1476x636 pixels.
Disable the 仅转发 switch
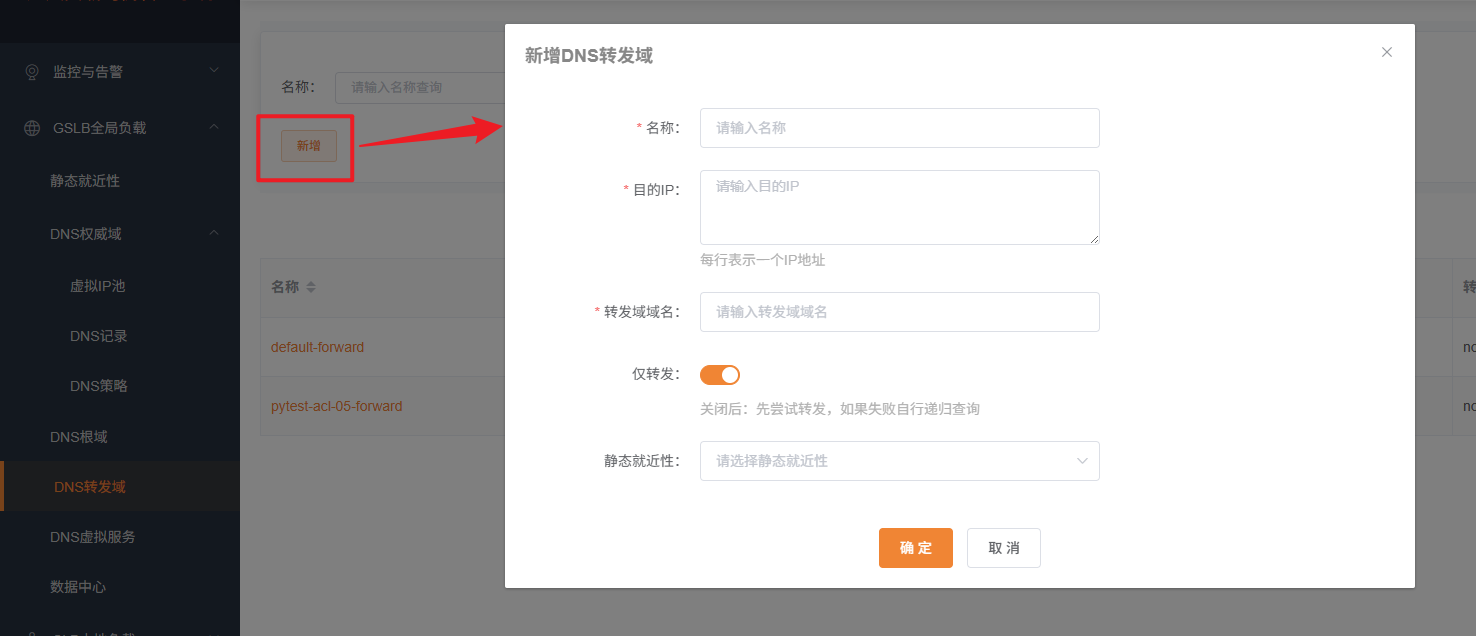click(x=719, y=374)
